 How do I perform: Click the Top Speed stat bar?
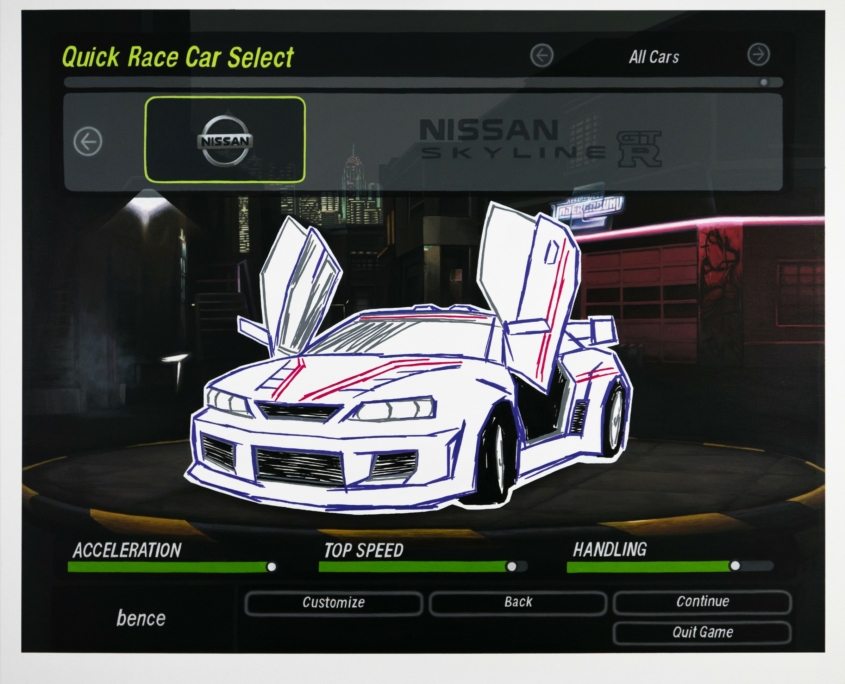[423, 566]
